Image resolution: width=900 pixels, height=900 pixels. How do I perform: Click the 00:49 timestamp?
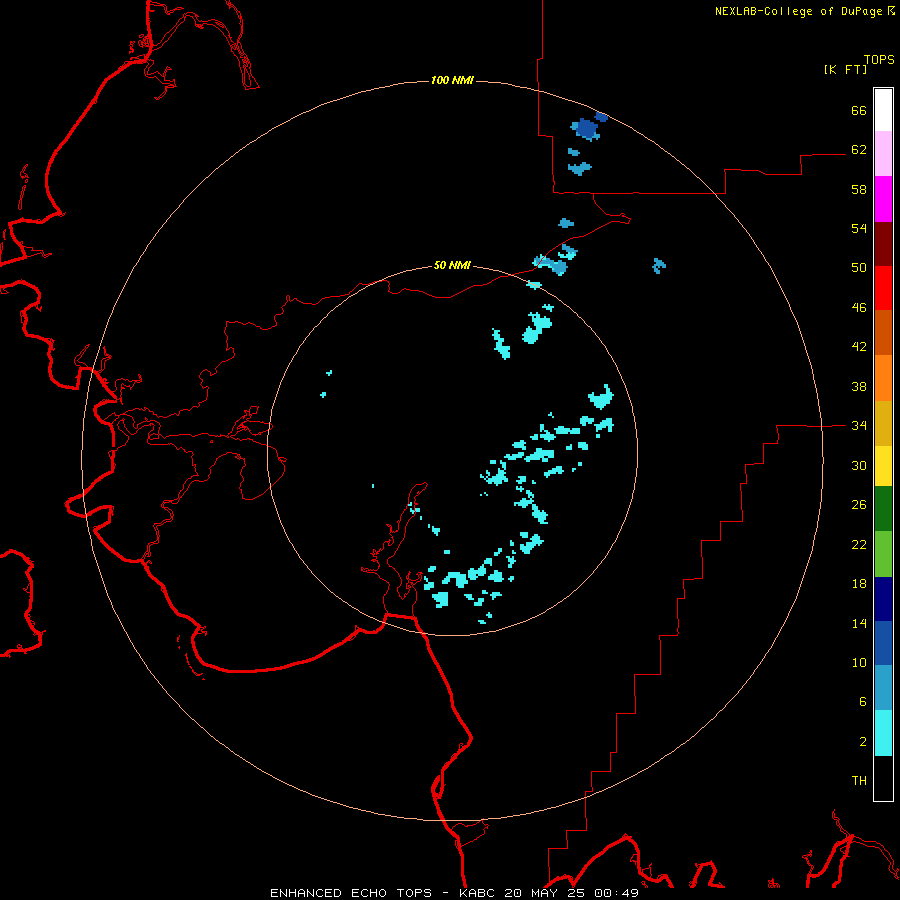pyautogui.click(x=617, y=893)
